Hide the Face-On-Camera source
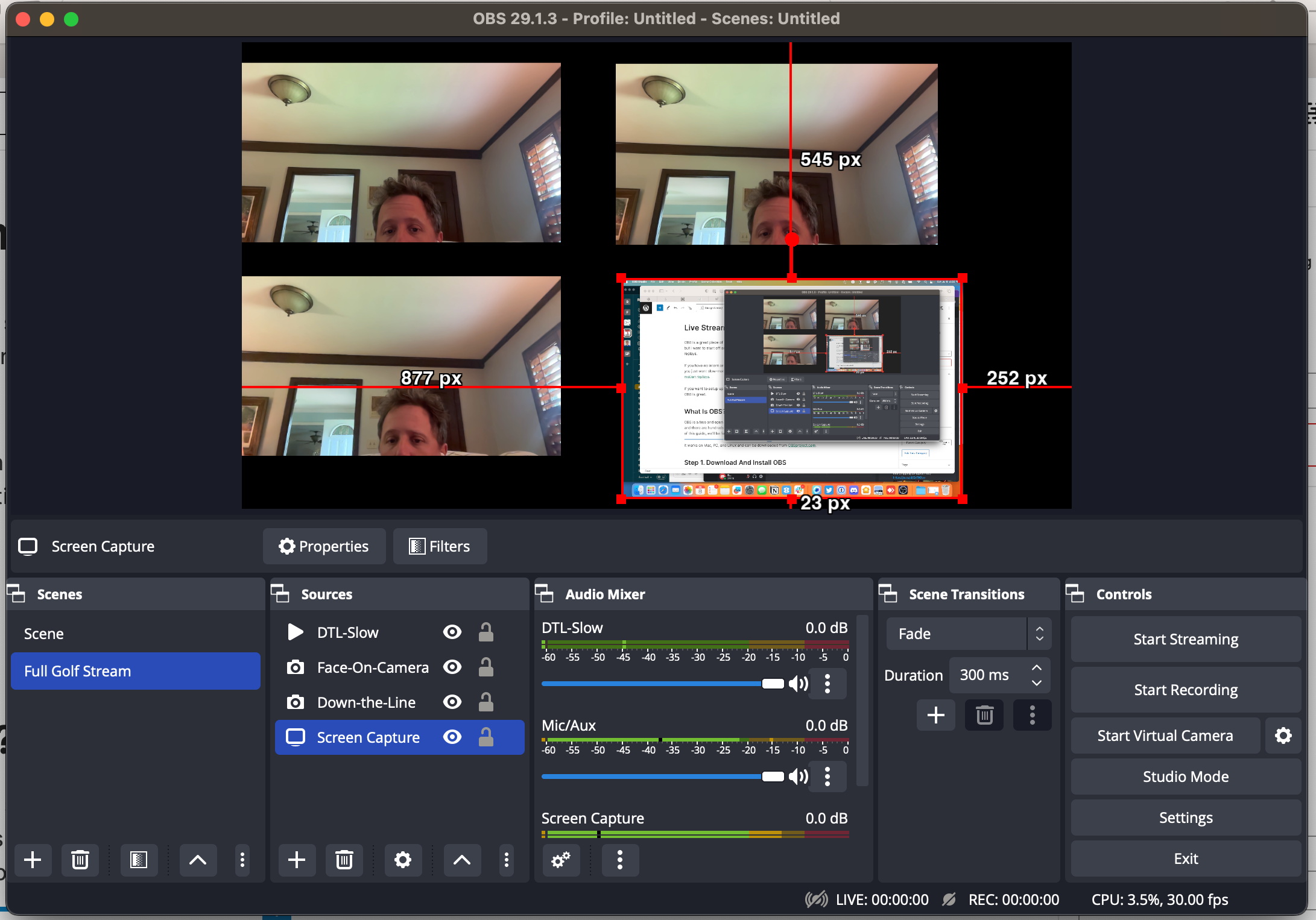The width and height of the screenshot is (1316, 920). (x=452, y=667)
